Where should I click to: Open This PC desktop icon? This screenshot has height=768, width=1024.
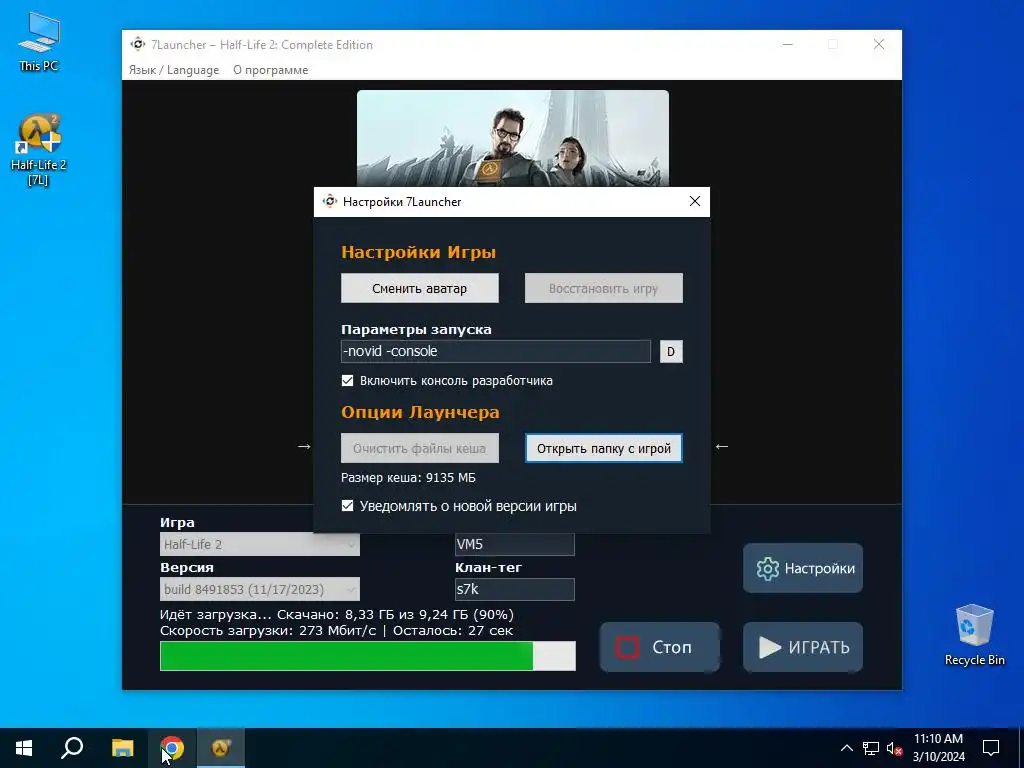(x=39, y=42)
